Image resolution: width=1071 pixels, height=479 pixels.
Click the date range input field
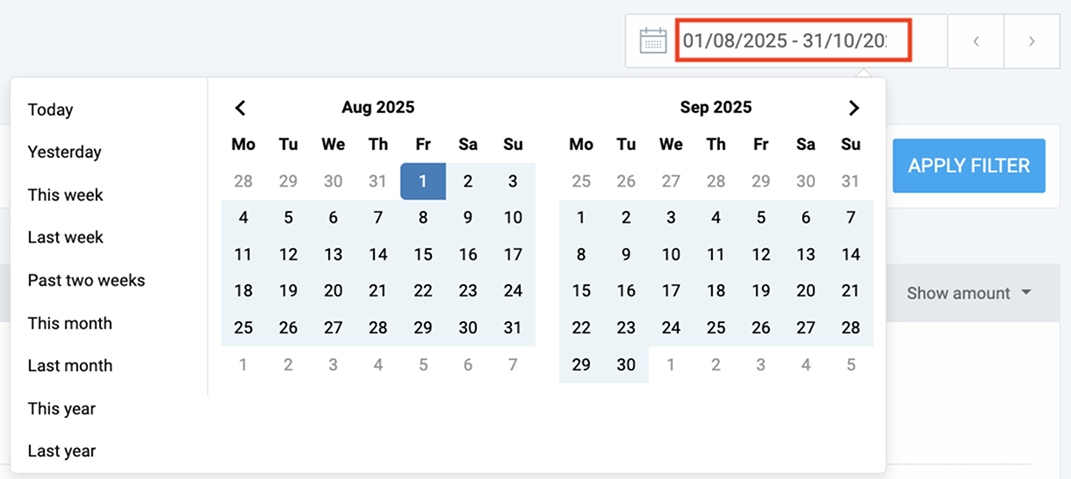click(x=793, y=41)
